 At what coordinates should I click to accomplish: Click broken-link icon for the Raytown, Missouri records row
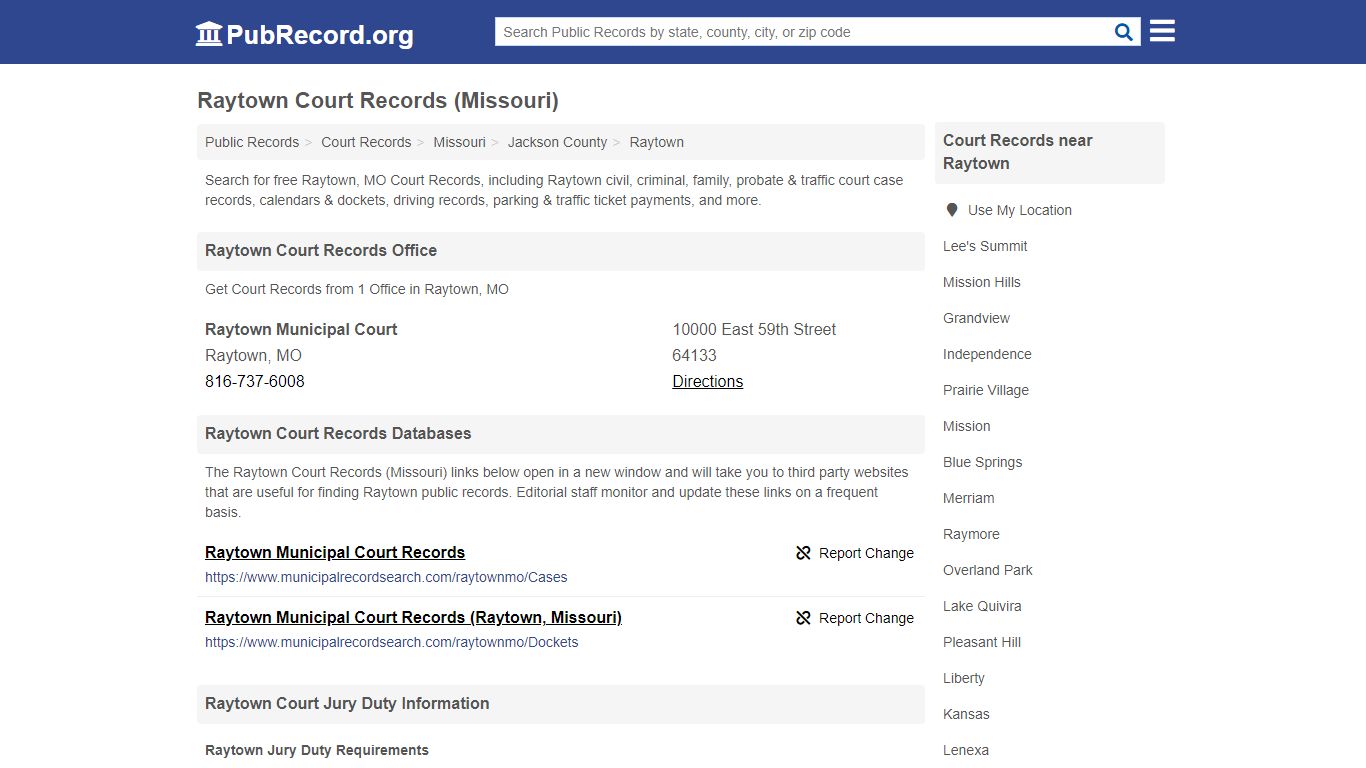coord(803,618)
